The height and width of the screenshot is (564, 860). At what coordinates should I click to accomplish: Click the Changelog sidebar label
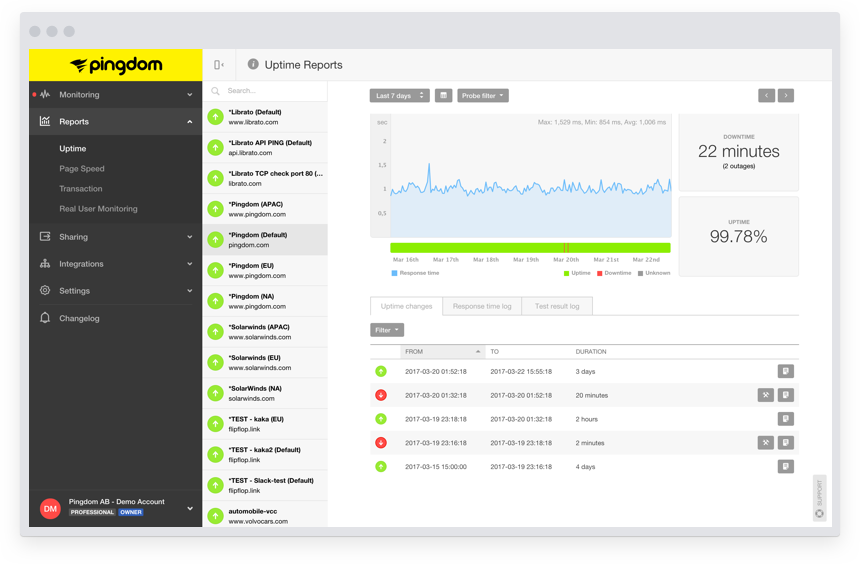tap(79, 318)
